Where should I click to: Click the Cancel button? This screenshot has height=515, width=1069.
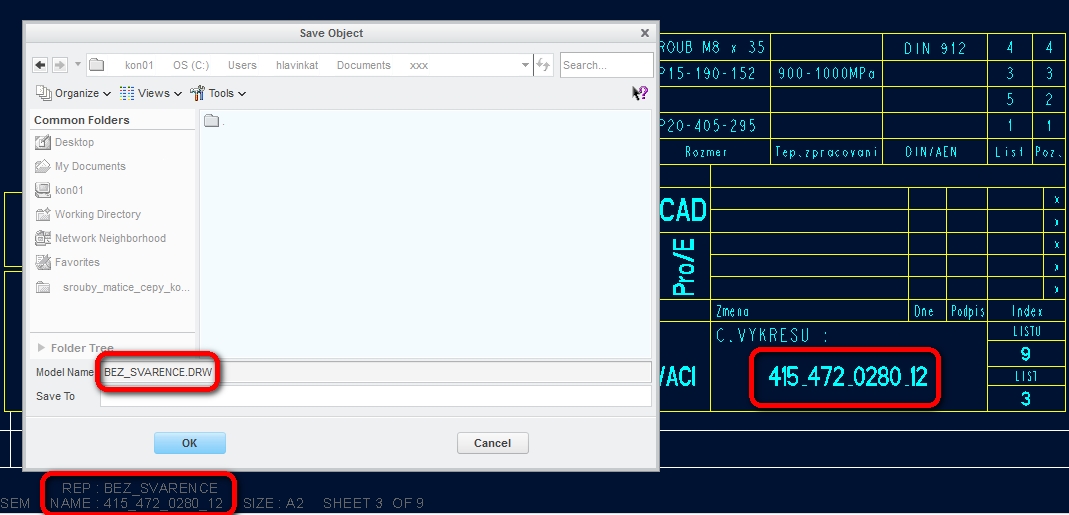492,443
